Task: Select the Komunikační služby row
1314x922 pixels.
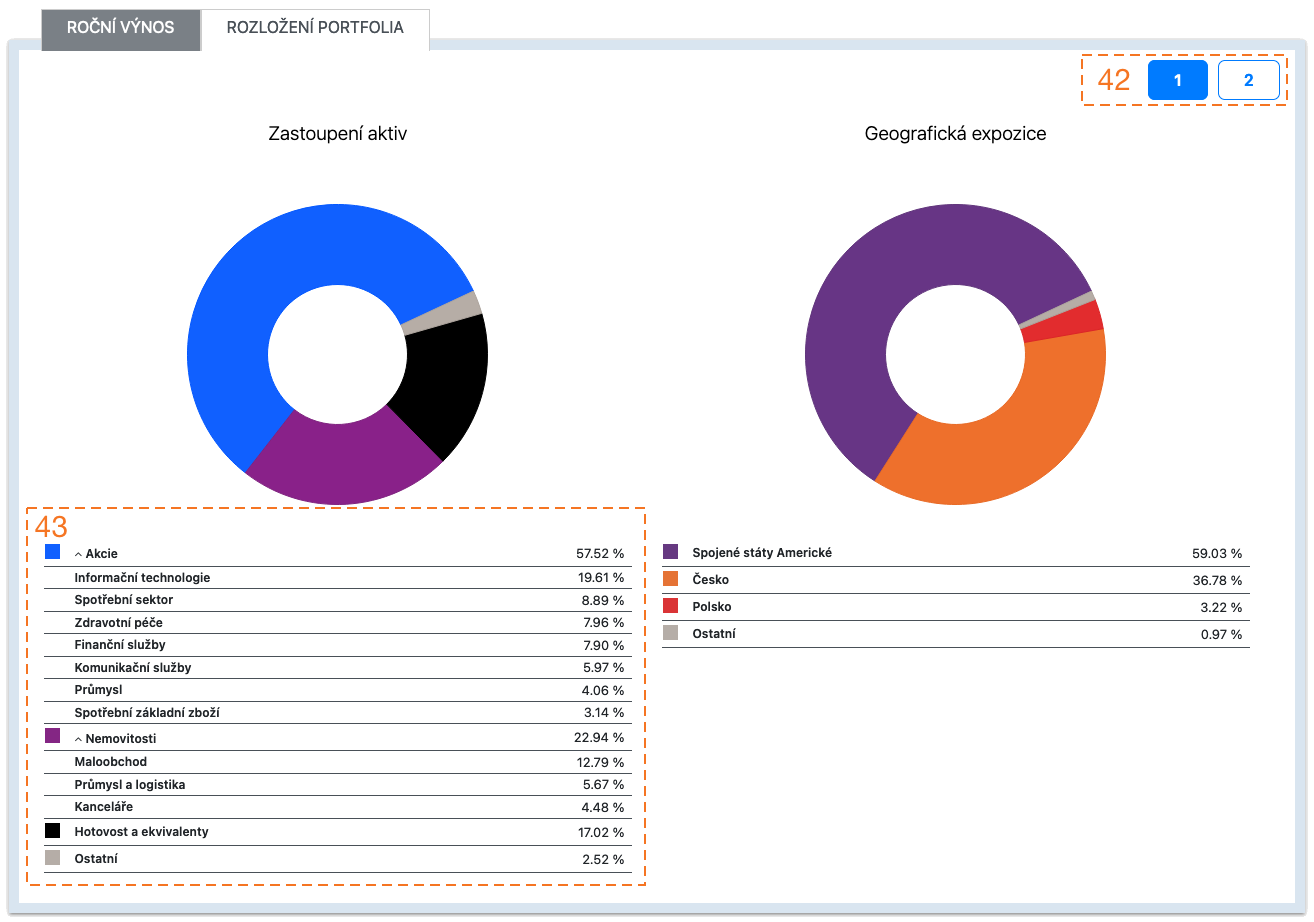Action: pos(338,668)
